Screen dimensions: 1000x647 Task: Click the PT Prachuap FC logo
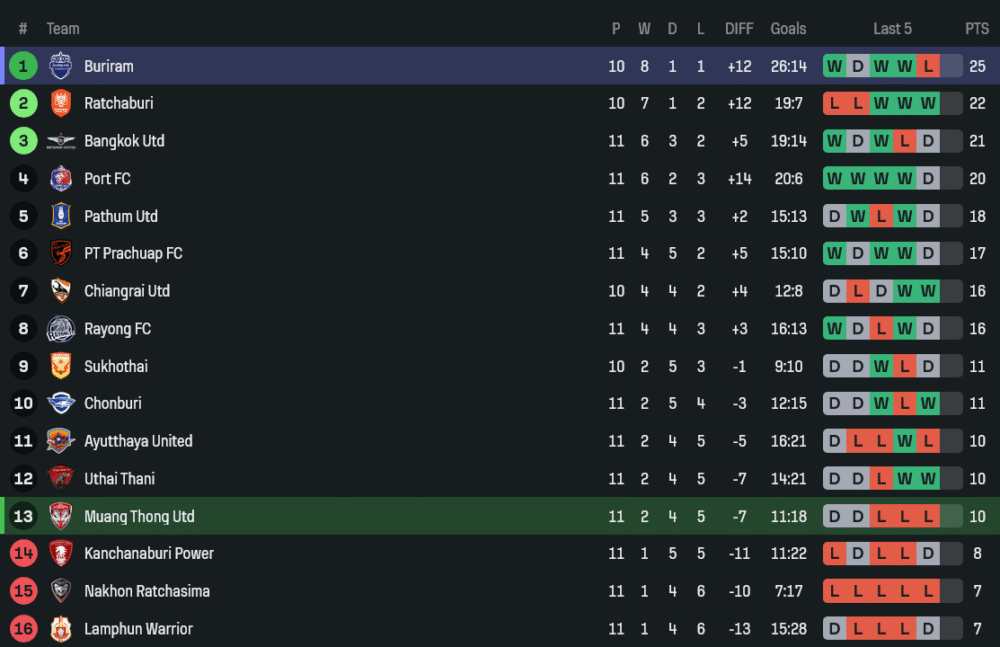coord(61,254)
